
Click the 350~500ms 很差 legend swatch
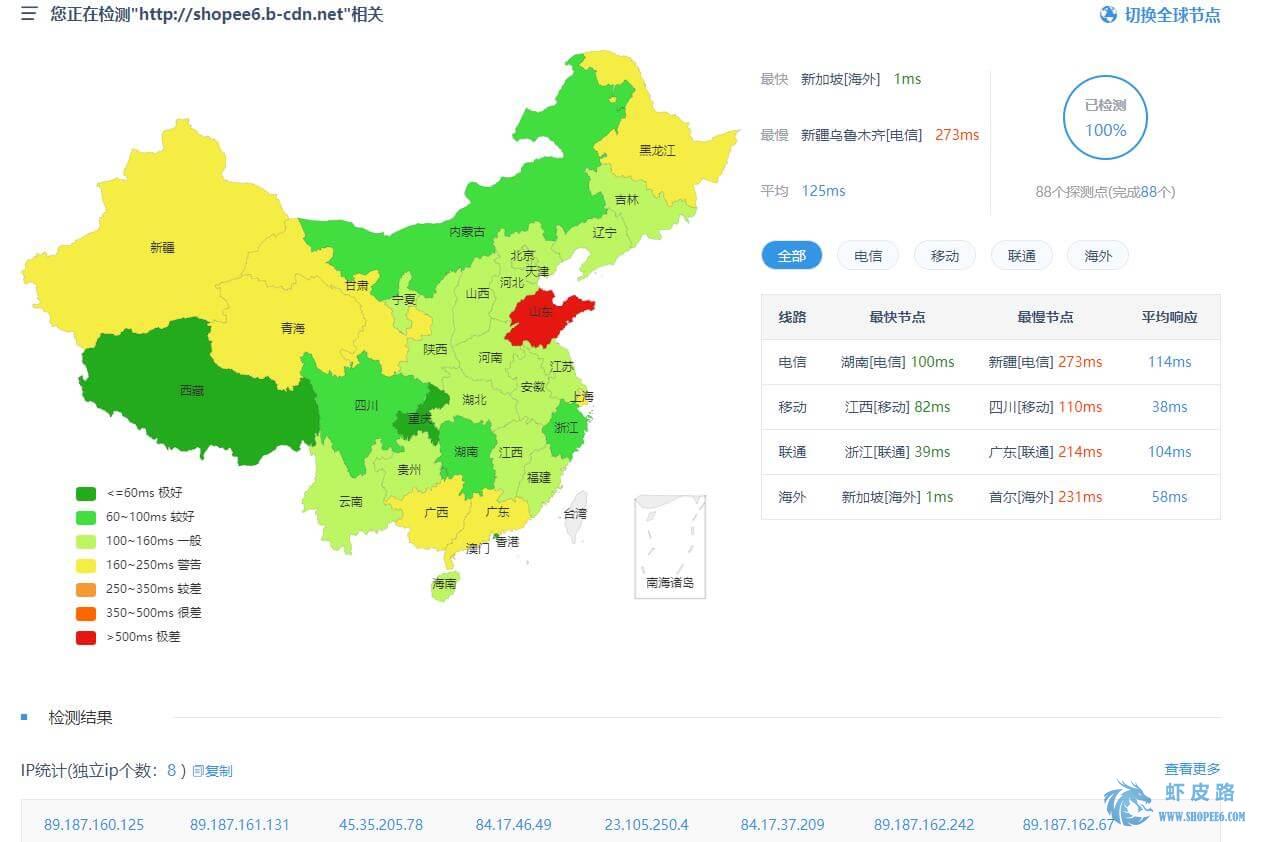coord(86,613)
